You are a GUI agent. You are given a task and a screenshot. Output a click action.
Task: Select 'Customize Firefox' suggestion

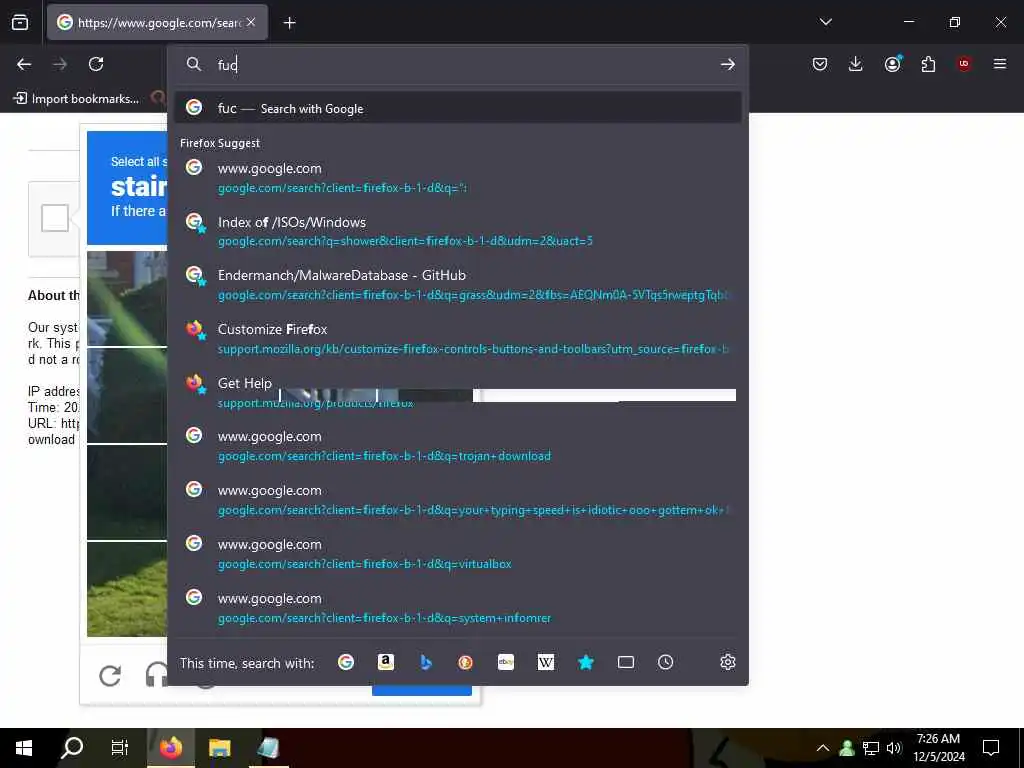coord(458,338)
